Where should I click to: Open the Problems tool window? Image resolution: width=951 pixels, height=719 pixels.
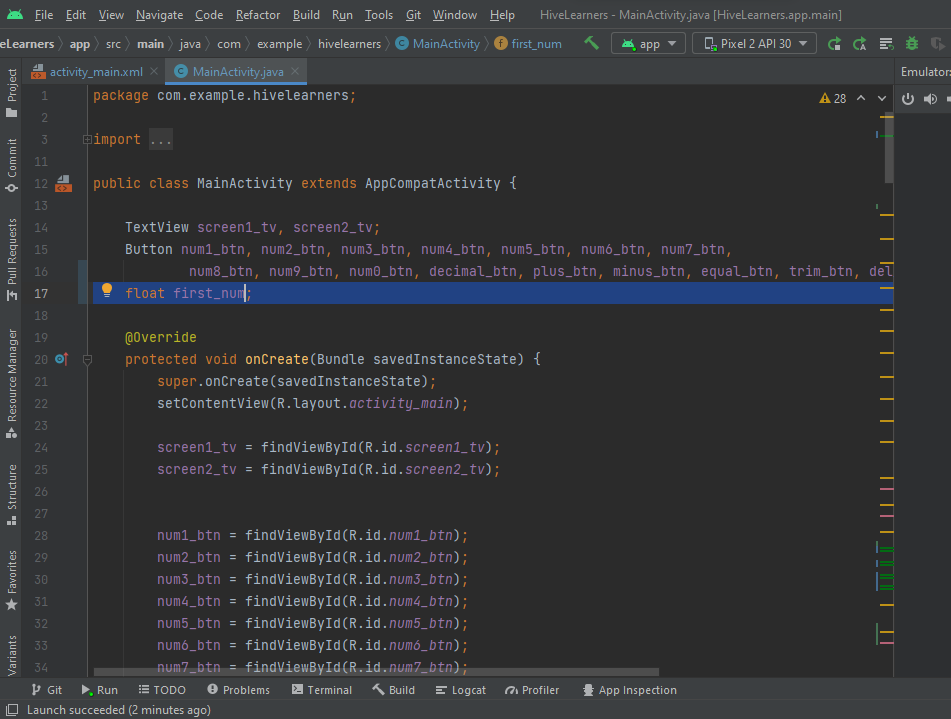238,690
